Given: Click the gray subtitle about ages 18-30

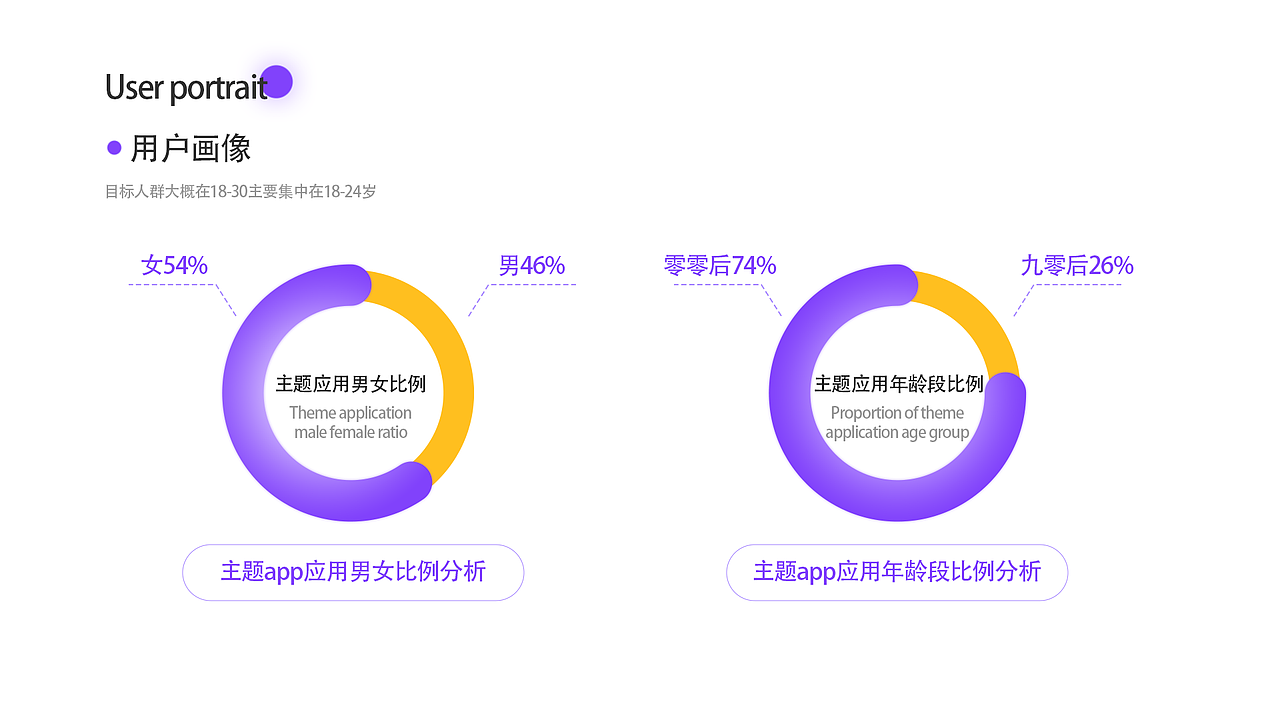Looking at the screenshot, I should pos(240,191).
